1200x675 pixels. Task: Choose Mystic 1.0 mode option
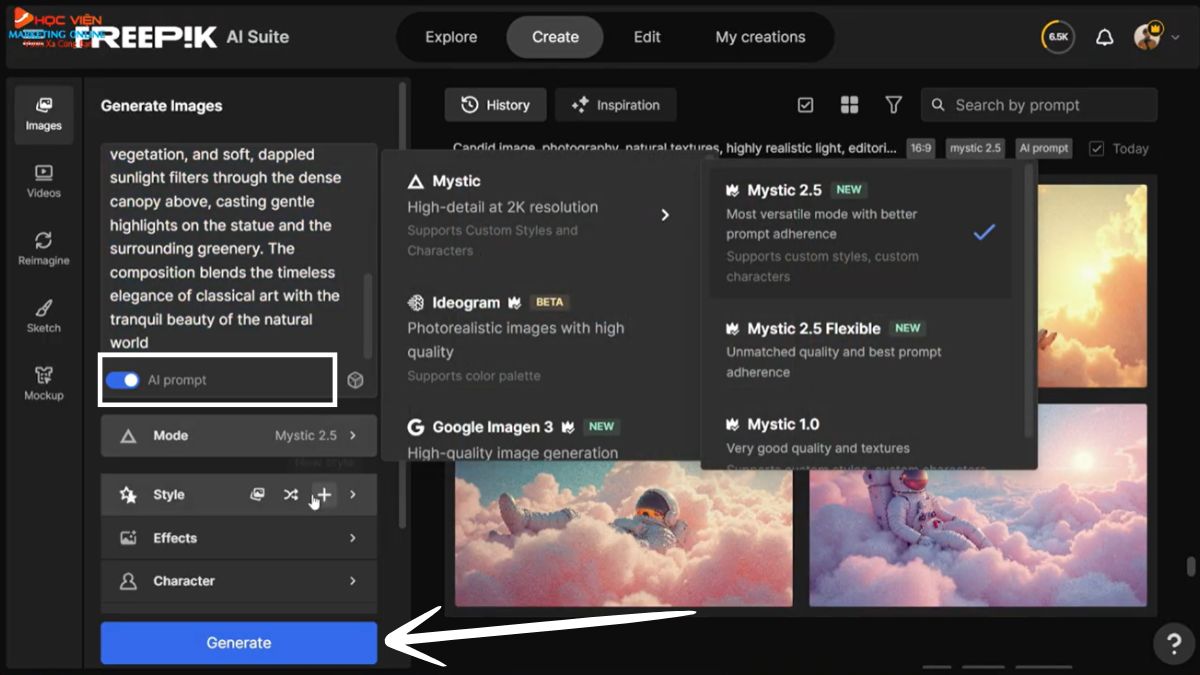pyautogui.click(x=860, y=440)
